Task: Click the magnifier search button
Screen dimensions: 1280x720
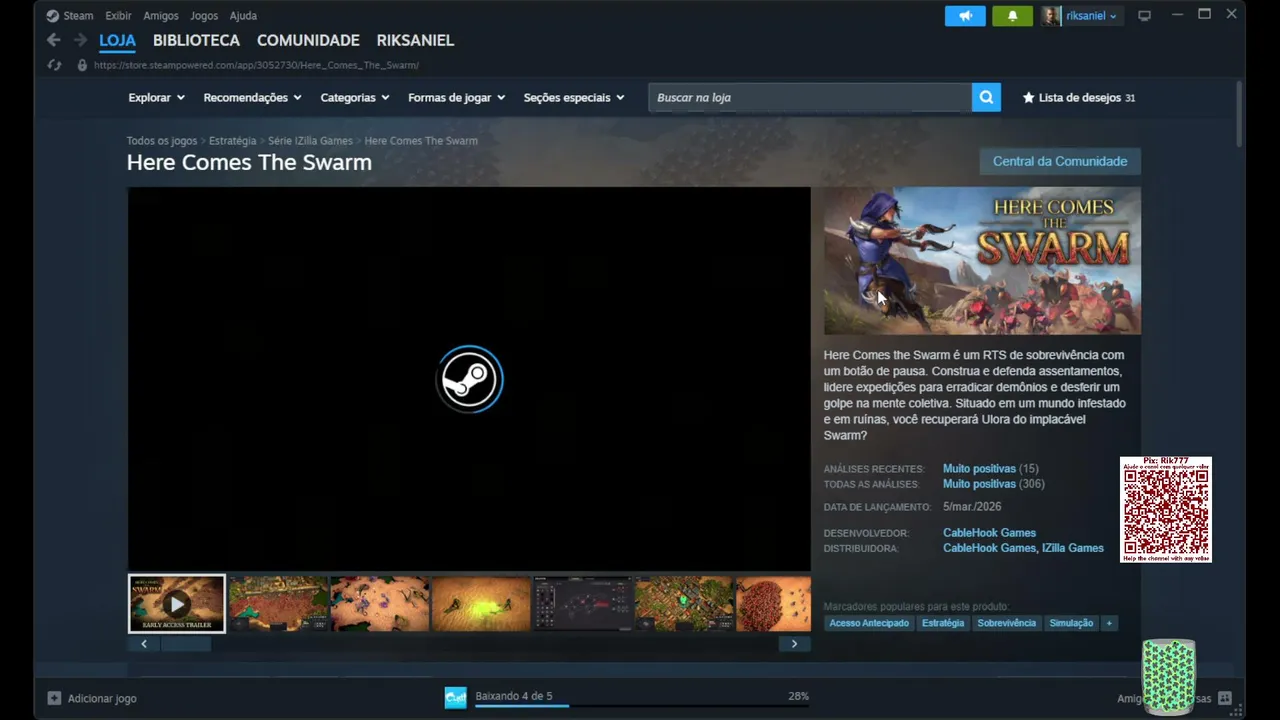Action: pyautogui.click(x=986, y=97)
